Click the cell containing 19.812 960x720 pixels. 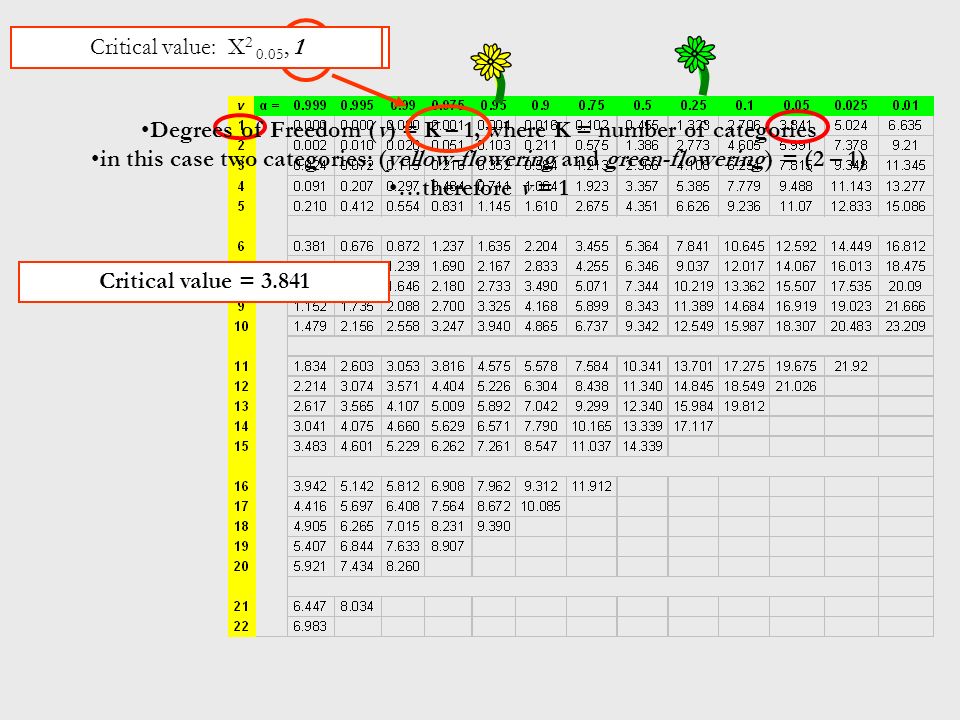(x=744, y=407)
